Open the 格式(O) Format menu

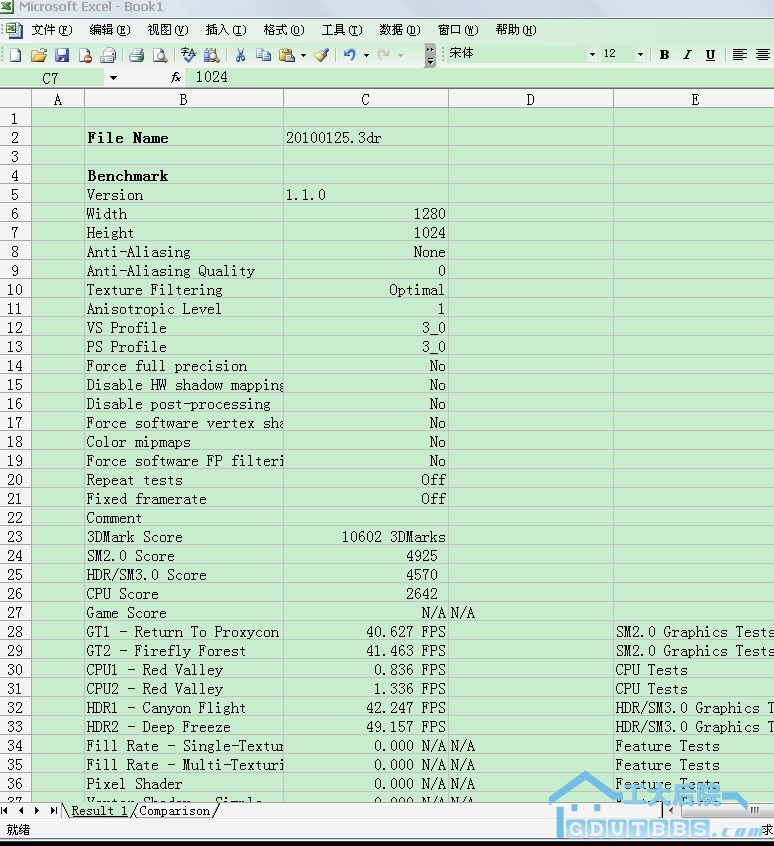click(283, 30)
